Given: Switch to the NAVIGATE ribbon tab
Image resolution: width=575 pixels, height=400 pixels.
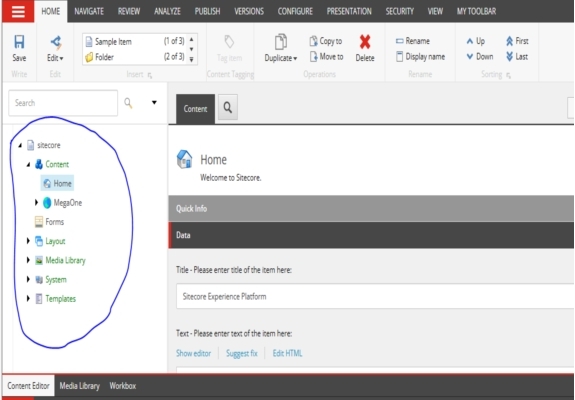Looking at the screenshot, I should (89, 11).
